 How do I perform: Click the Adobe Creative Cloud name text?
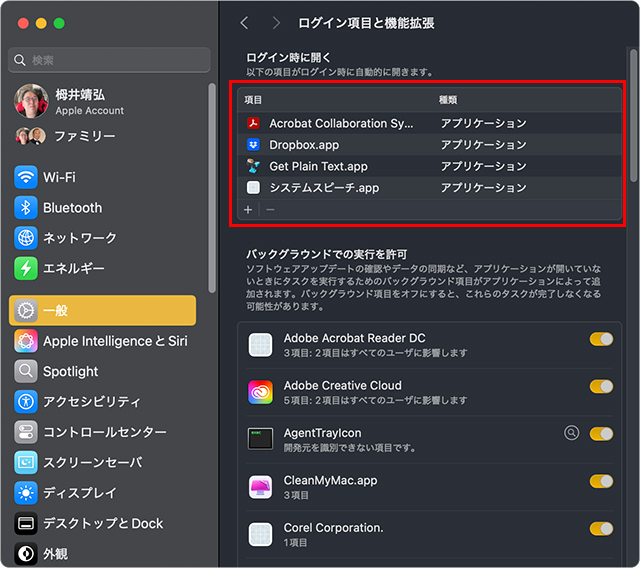click(342, 386)
